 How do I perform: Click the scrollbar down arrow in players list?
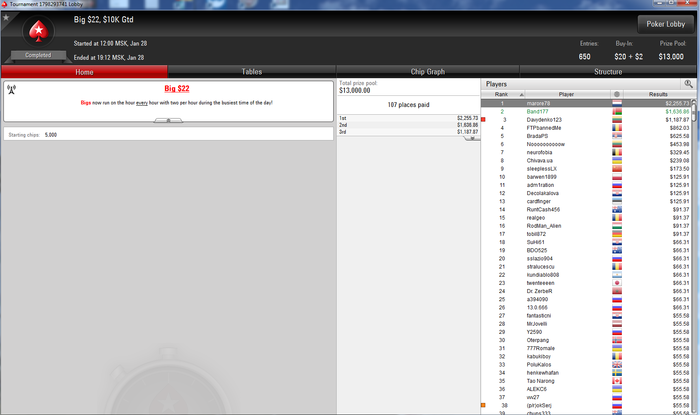(694, 412)
